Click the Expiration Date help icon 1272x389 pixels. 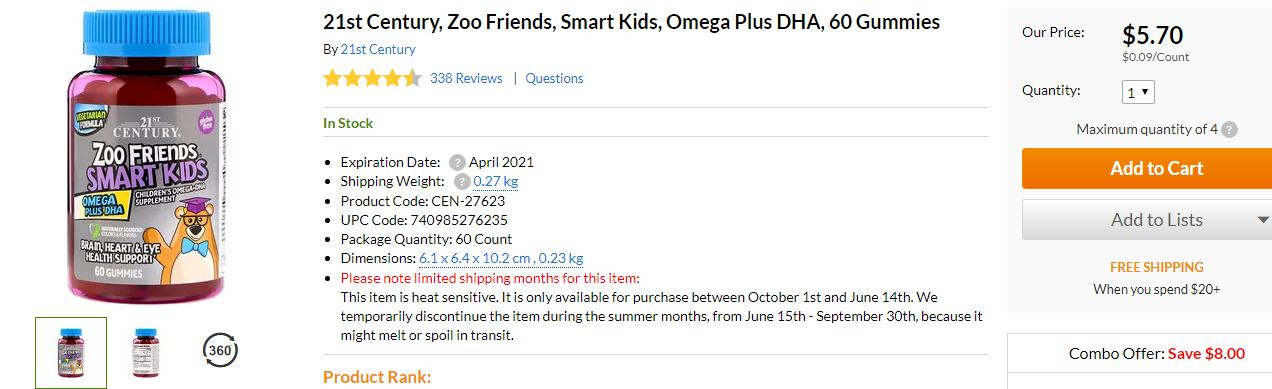click(457, 162)
